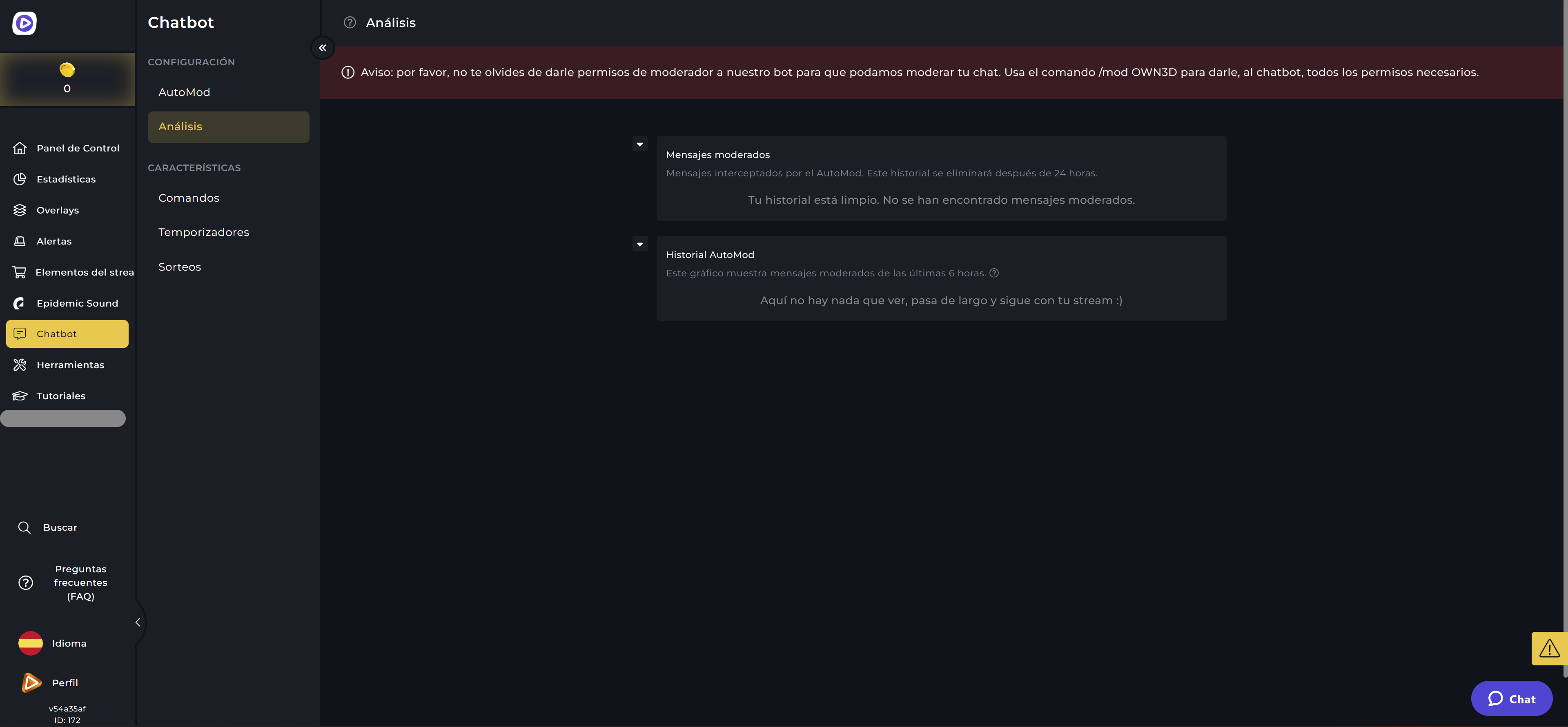This screenshot has width=1568, height=727.
Task: Open the AutoMod configuration menu
Action: point(184,92)
